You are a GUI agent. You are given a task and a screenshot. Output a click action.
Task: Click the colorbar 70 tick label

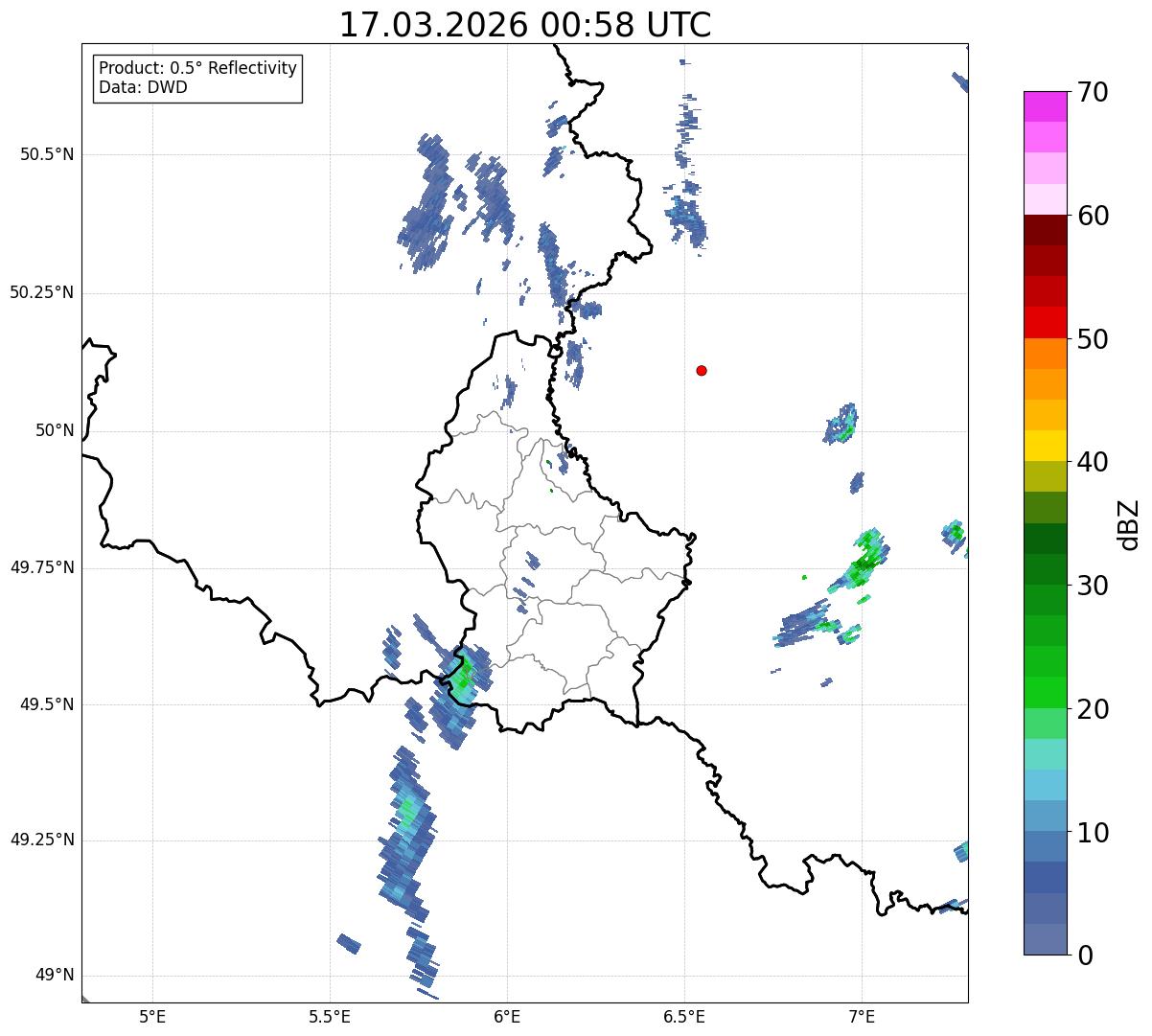(x=1092, y=92)
